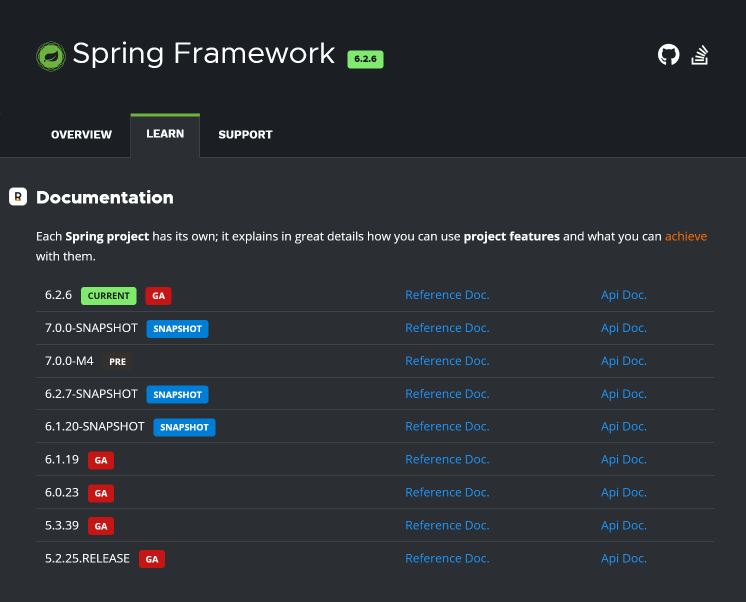Open Reference Doc. for 5.3.39

tap(447, 525)
